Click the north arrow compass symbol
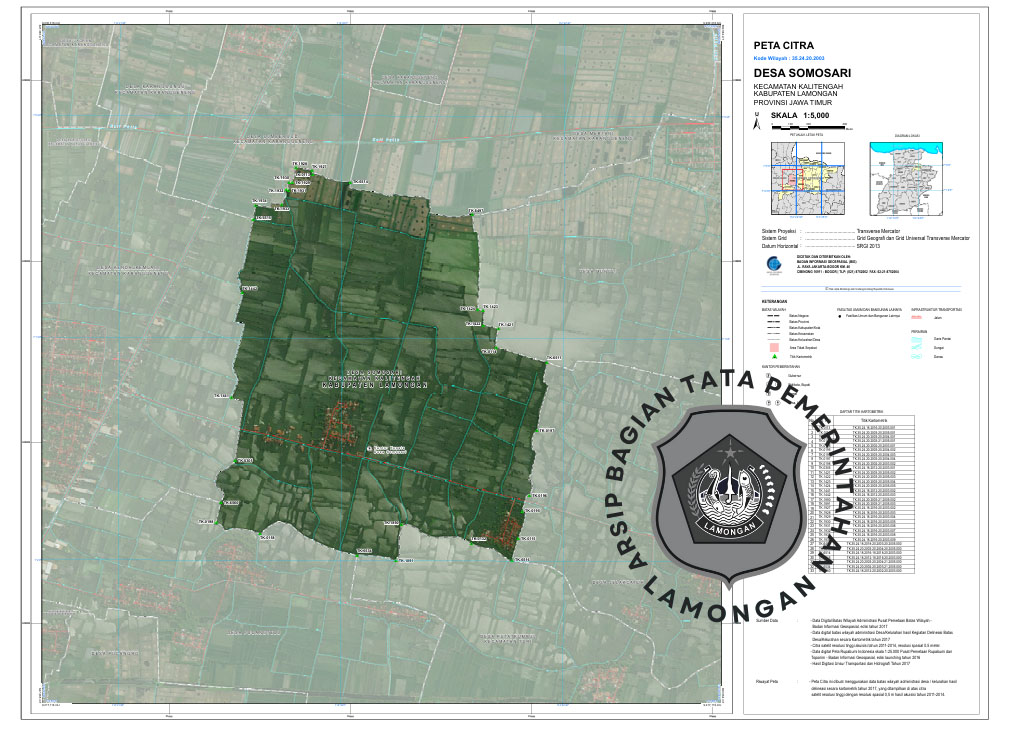 click(x=757, y=126)
